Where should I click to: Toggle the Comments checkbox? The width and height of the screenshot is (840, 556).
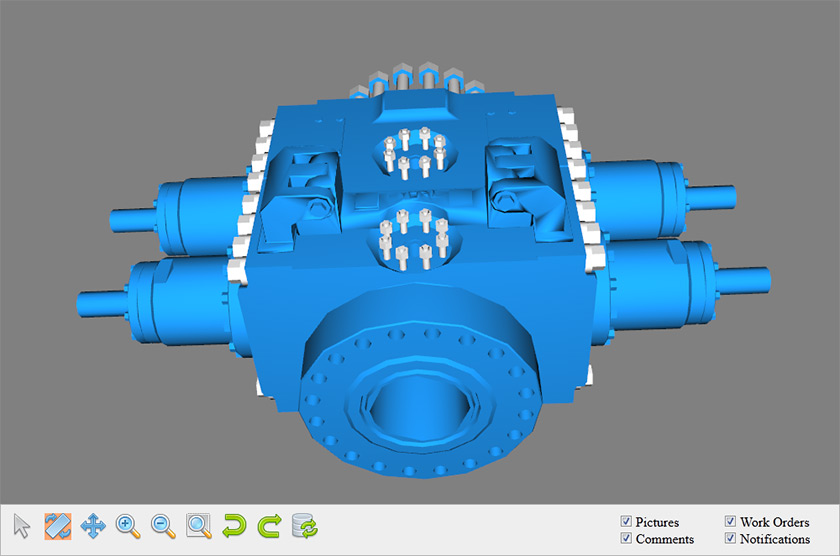tap(626, 538)
